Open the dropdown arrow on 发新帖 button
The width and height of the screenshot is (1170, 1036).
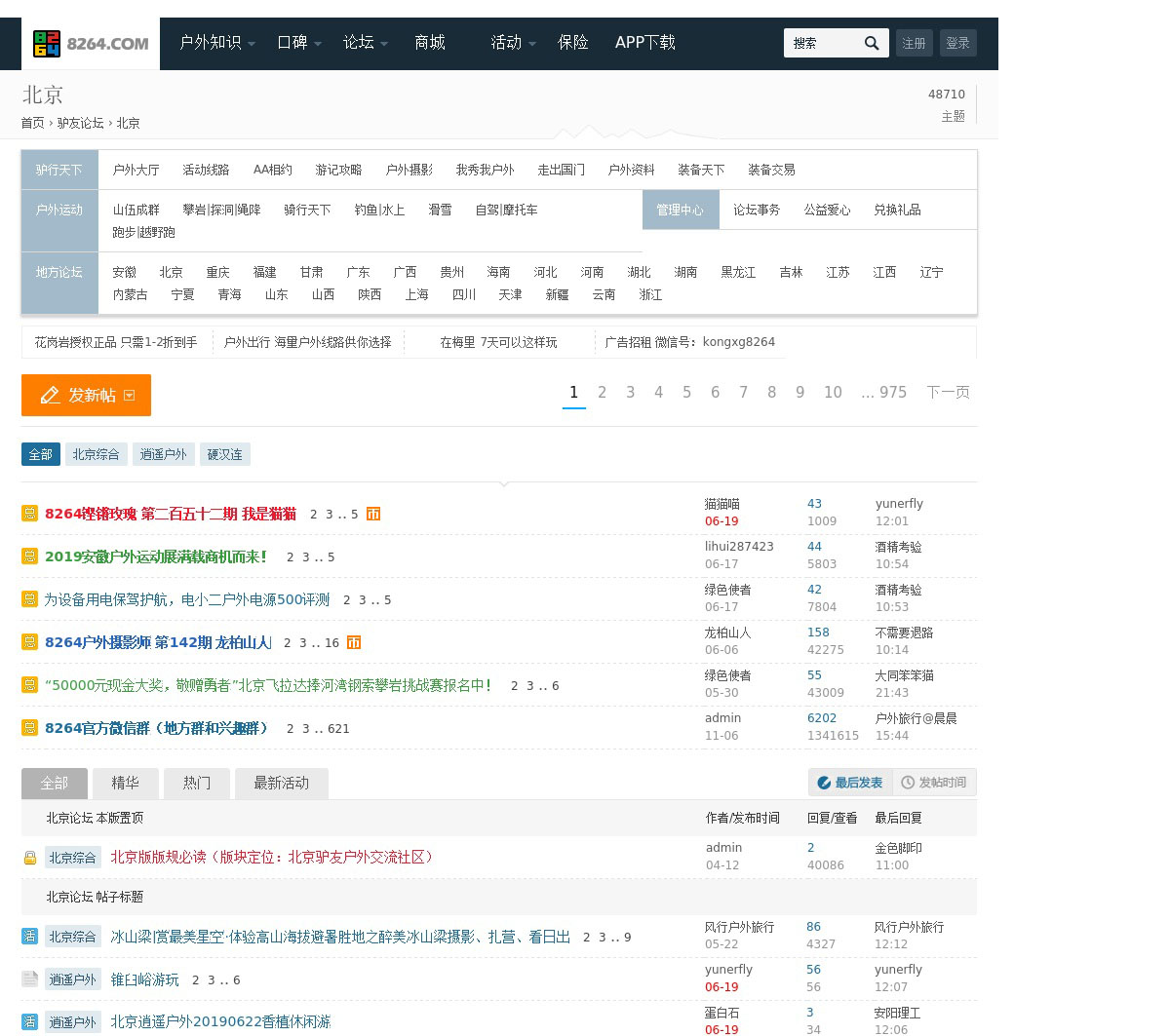(x=130, y=395)
